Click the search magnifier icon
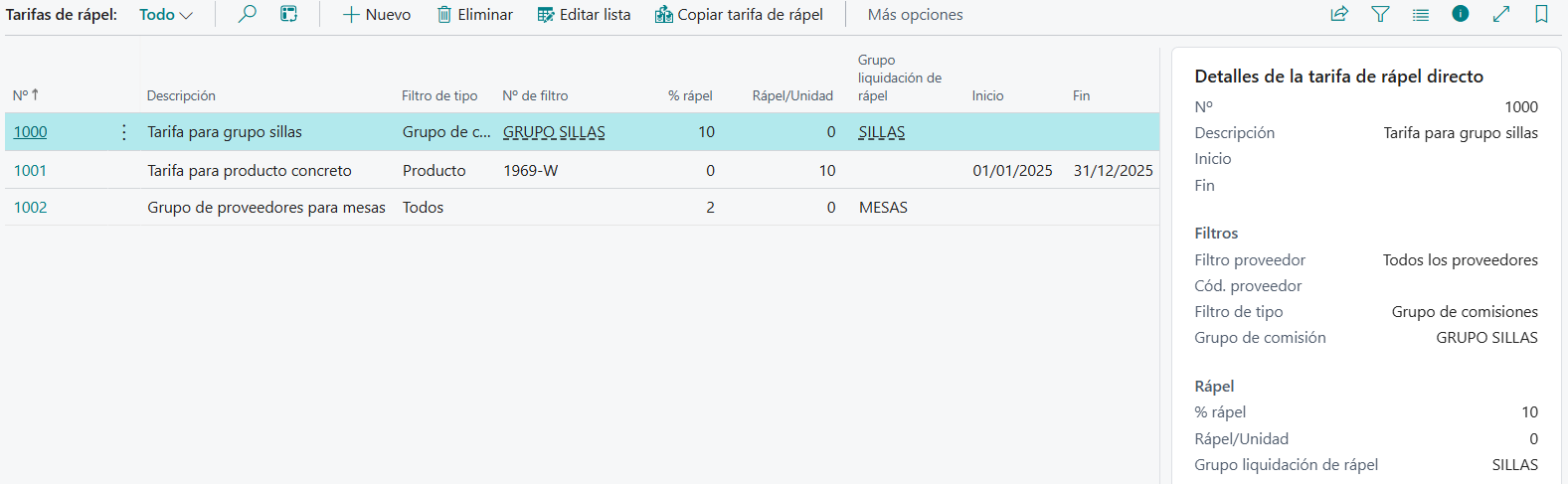 (248, 14)
